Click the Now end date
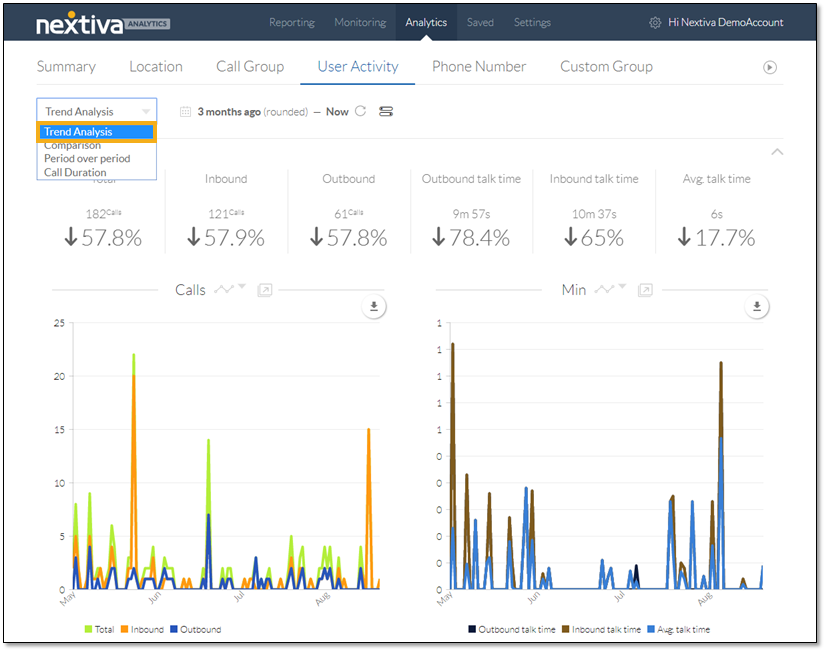The image size is (826, 652). [337, 112]
